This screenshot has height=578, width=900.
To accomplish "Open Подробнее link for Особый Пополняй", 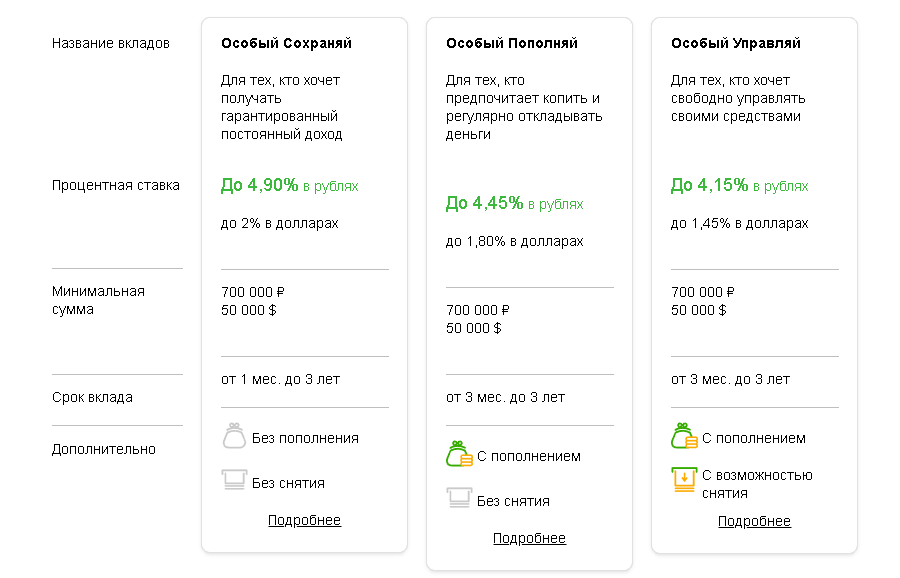I will pos(529,538).
